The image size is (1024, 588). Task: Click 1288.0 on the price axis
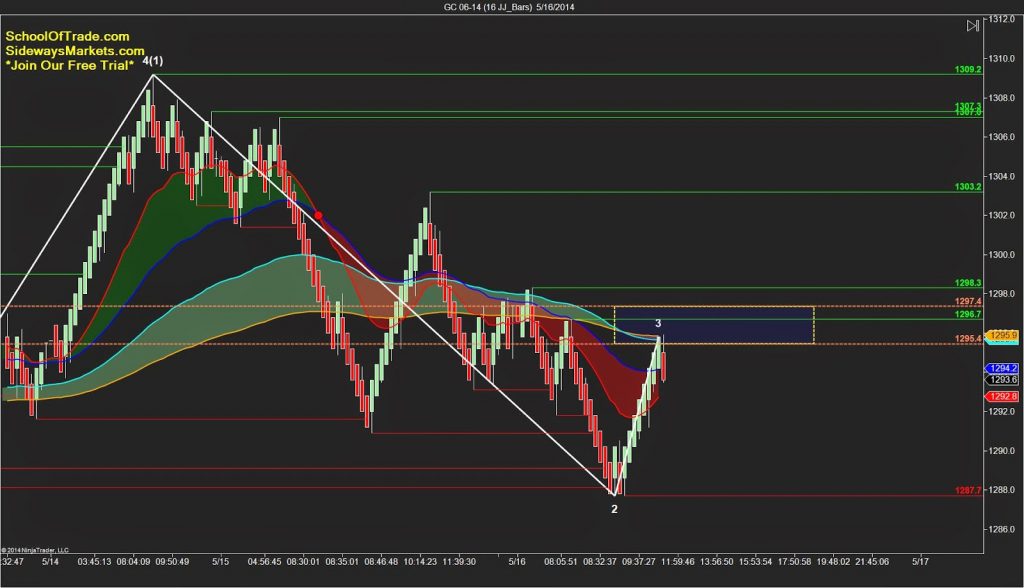(x=1002, y=489)
